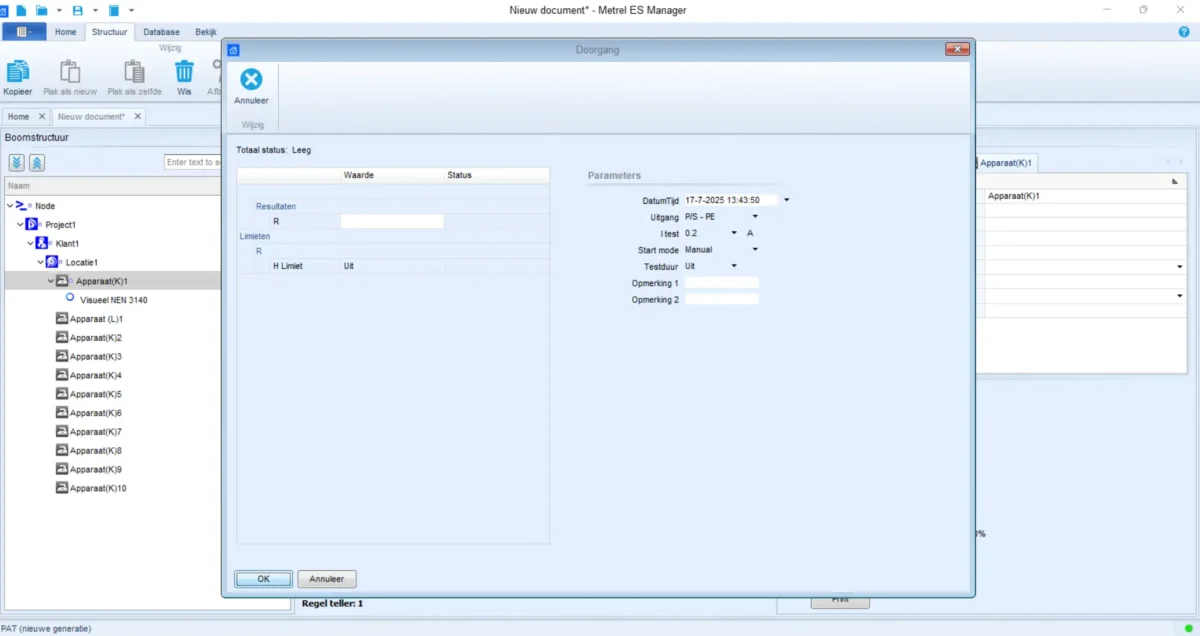The height and width of the screenshot is (636, 1200).
Task: Click the open folder icon in title bar
Action: click(x=42, y=10)
